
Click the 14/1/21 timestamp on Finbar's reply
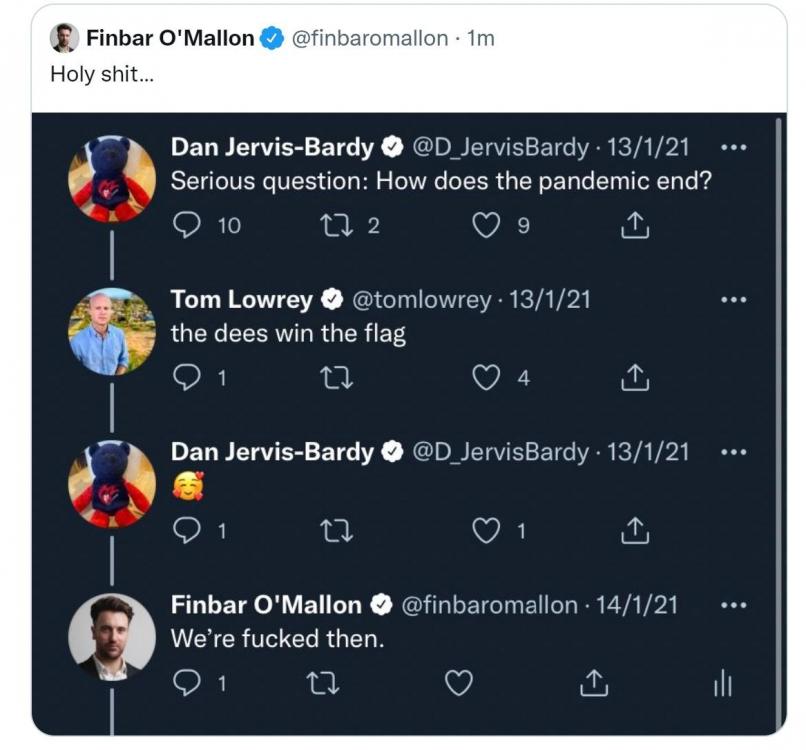[x=636, y=605]
